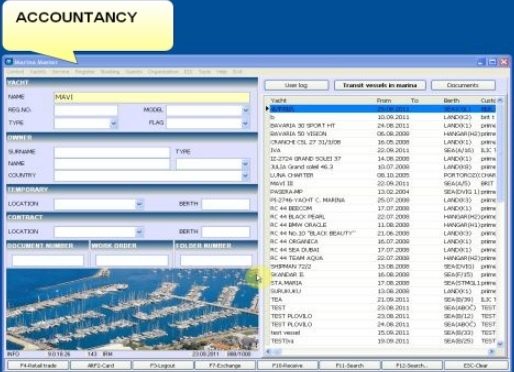Click the owner SURNAME field
The height and width of the screenshot is (372, 514).
click(x=112, y=152)
